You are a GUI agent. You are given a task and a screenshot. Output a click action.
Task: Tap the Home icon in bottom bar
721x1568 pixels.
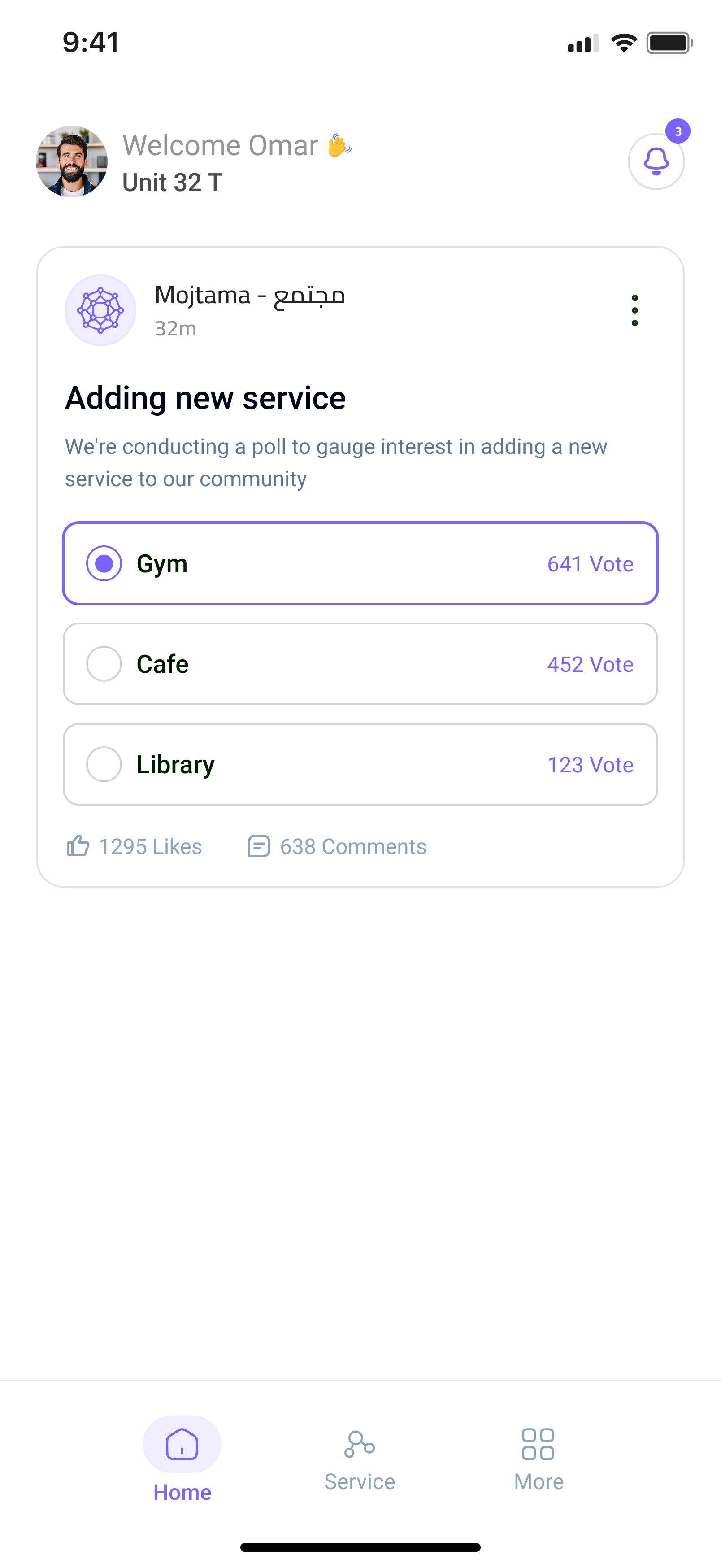click(182, 1444)
